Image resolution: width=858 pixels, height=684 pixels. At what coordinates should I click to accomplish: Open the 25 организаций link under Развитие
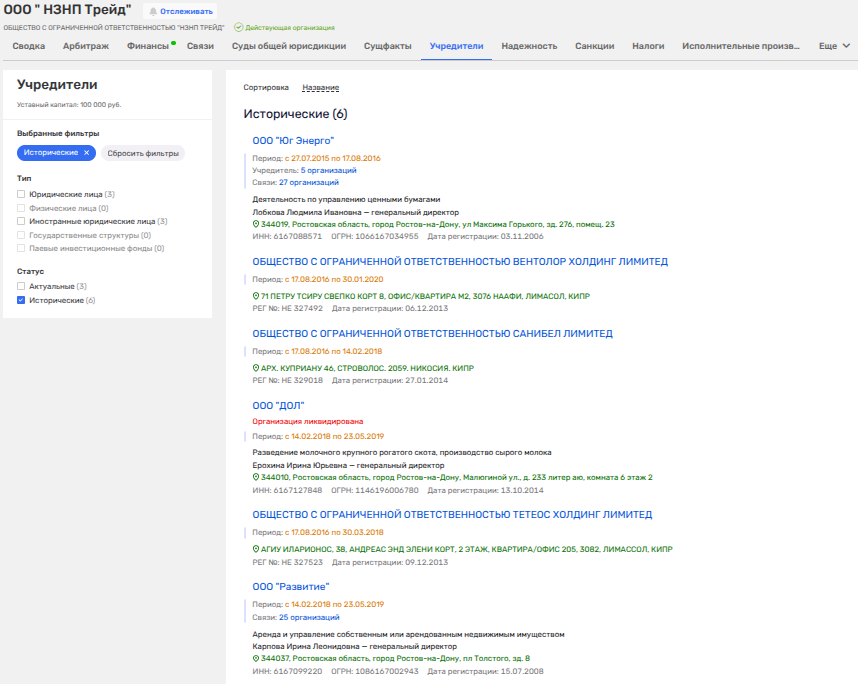(309, 618)
